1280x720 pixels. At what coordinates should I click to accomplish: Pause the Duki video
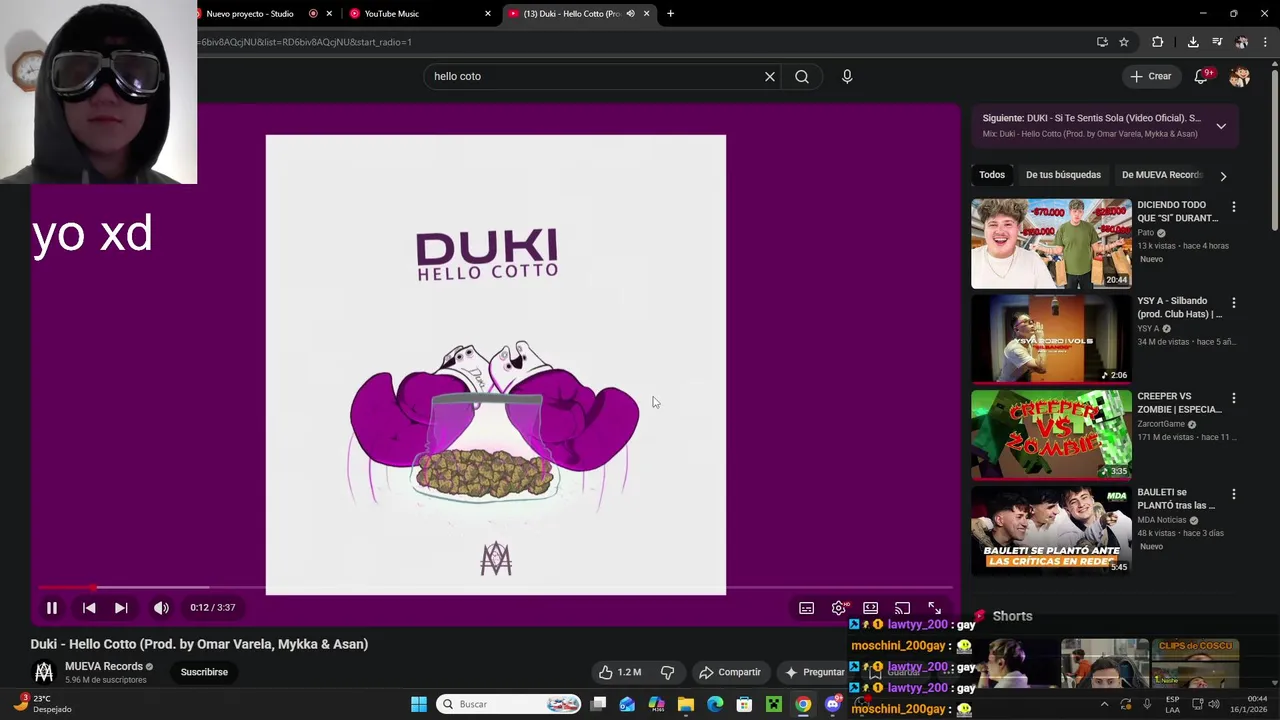(x=52, y=607)
